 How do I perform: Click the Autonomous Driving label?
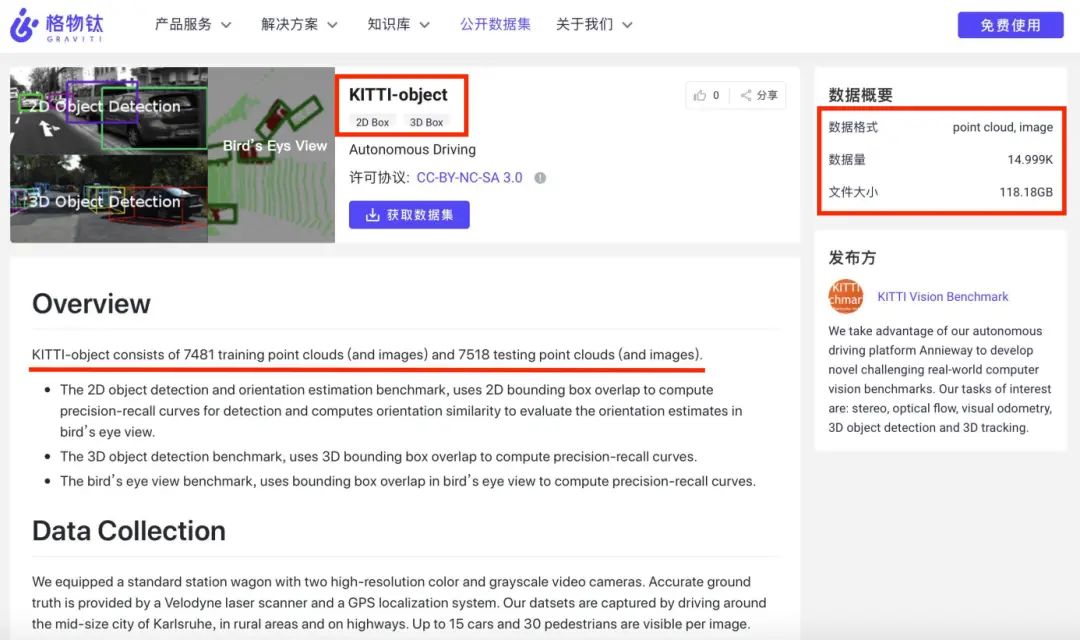click(x=412, y=149)
